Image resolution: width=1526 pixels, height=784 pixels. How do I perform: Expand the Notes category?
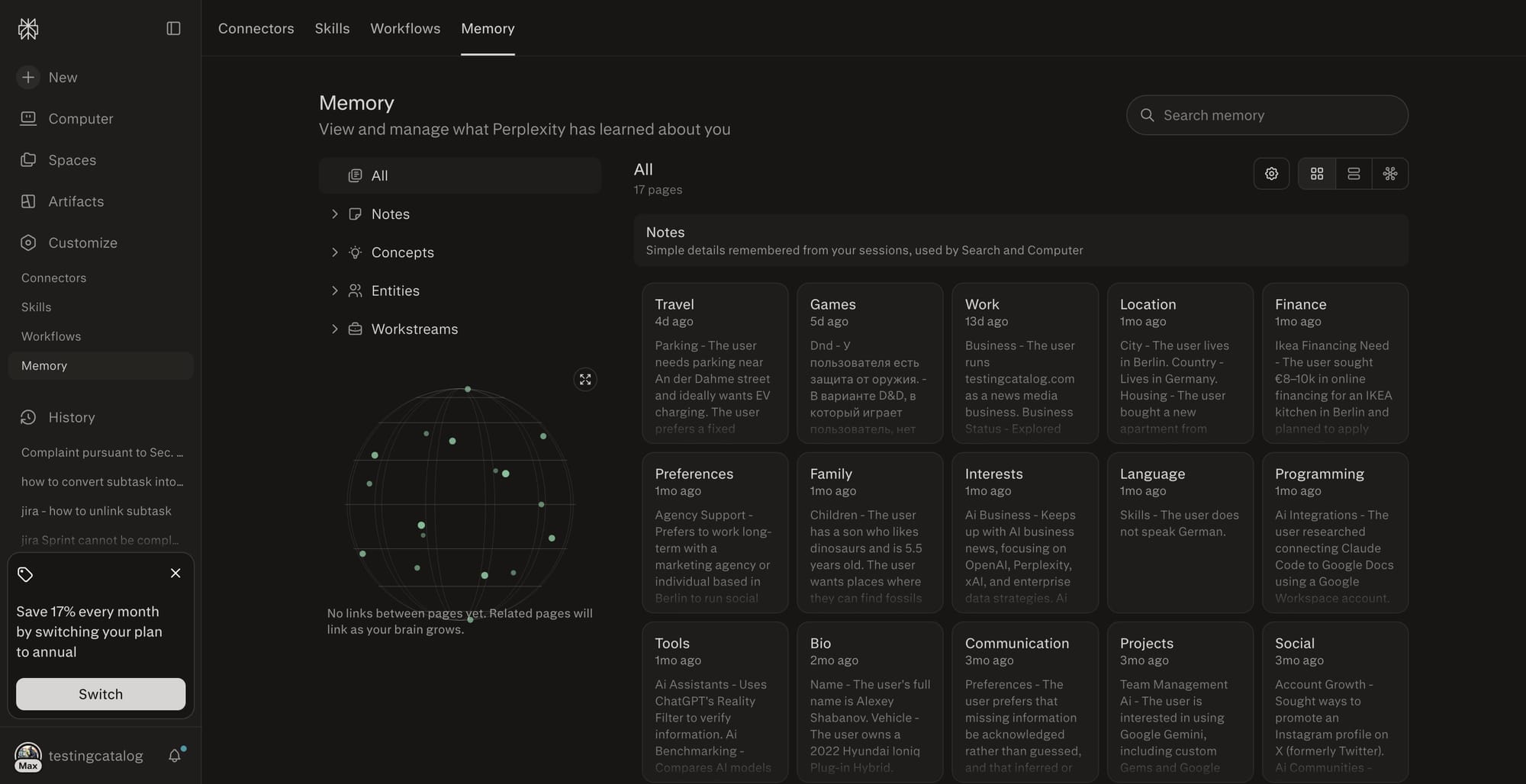point(334,214)
